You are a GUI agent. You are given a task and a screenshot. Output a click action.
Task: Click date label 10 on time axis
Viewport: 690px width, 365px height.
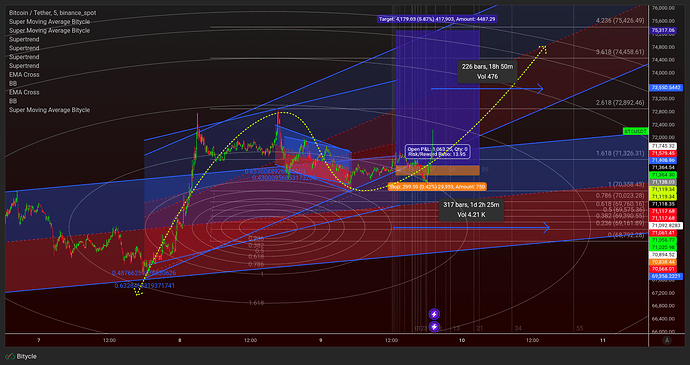point(462,340)
